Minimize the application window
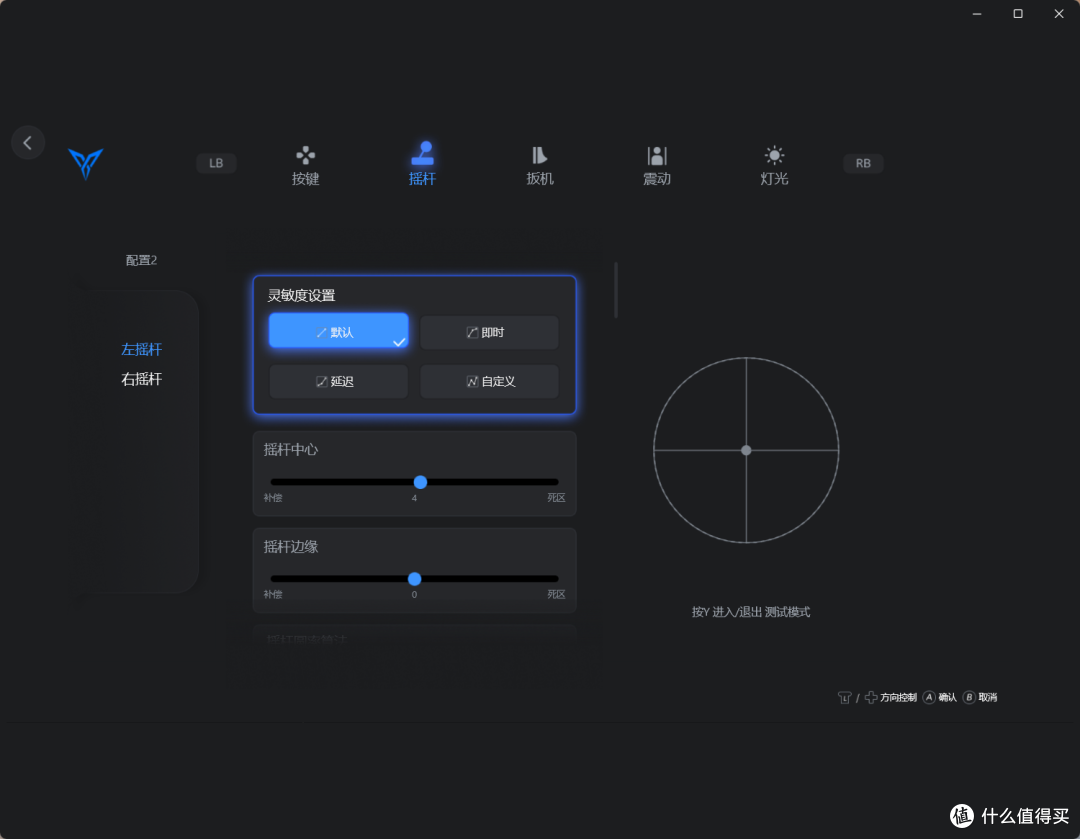Viewport: 1080px width, 839px height. 977,14
